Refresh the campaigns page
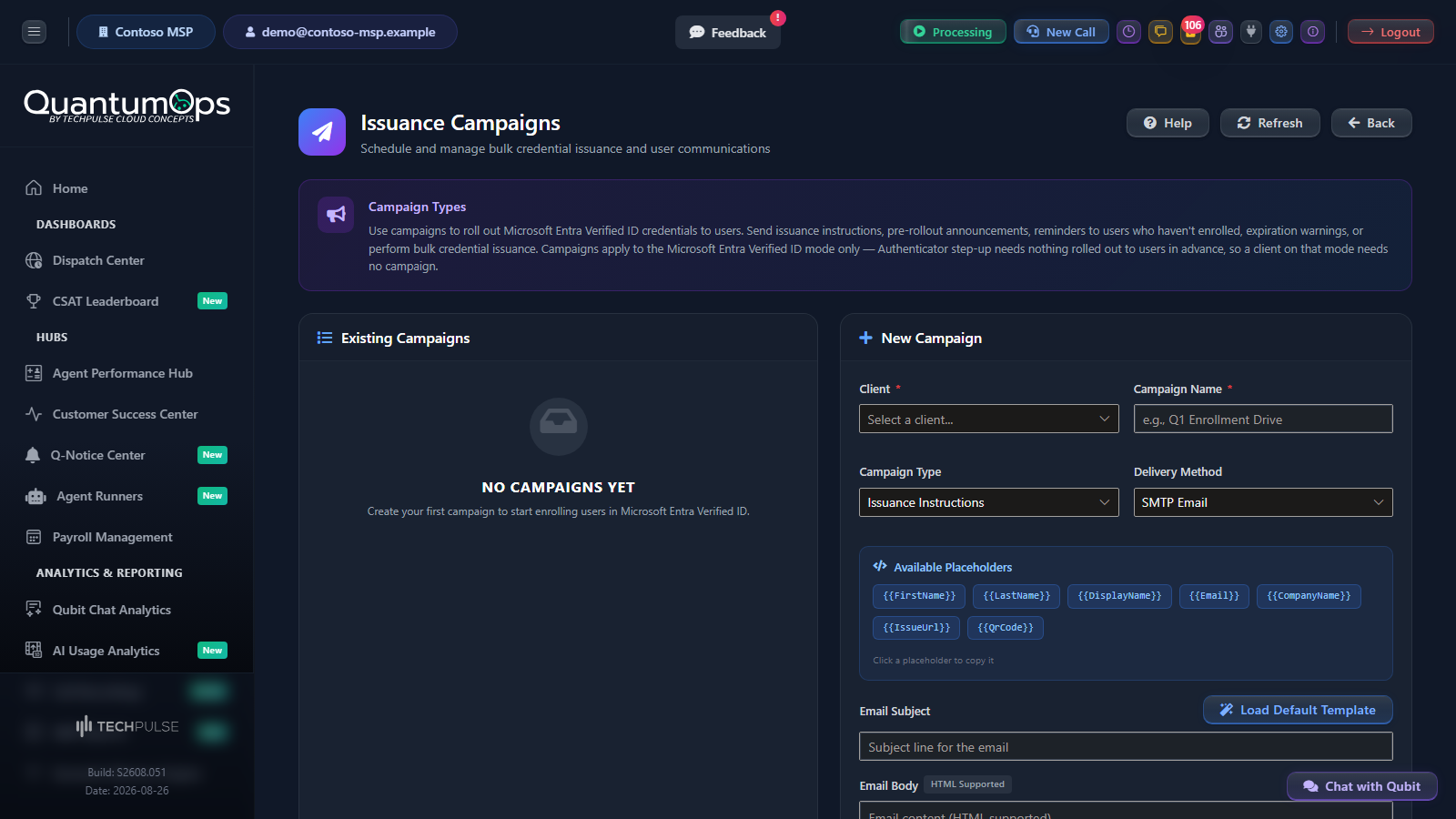 click(1269, 123)
